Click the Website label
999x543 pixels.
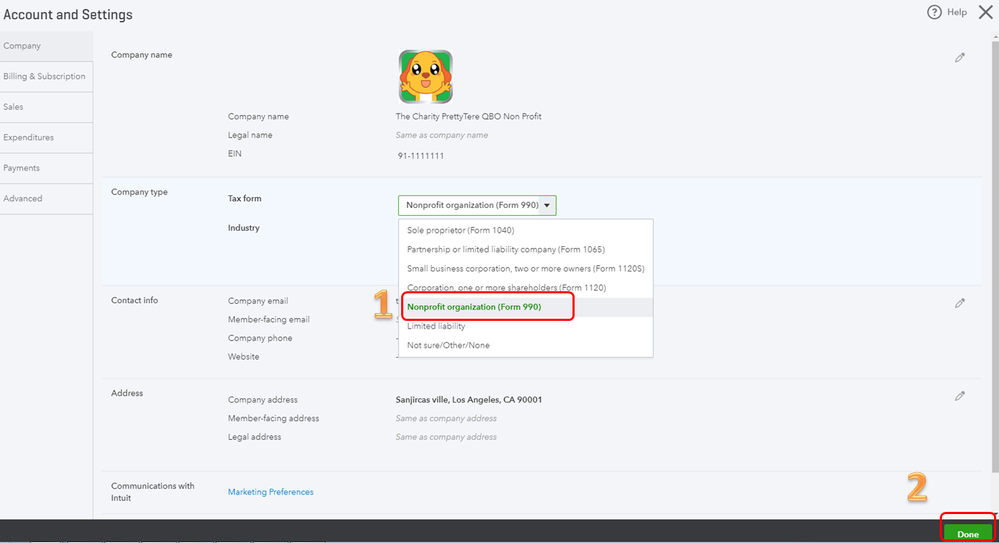(x=243, y=356)
